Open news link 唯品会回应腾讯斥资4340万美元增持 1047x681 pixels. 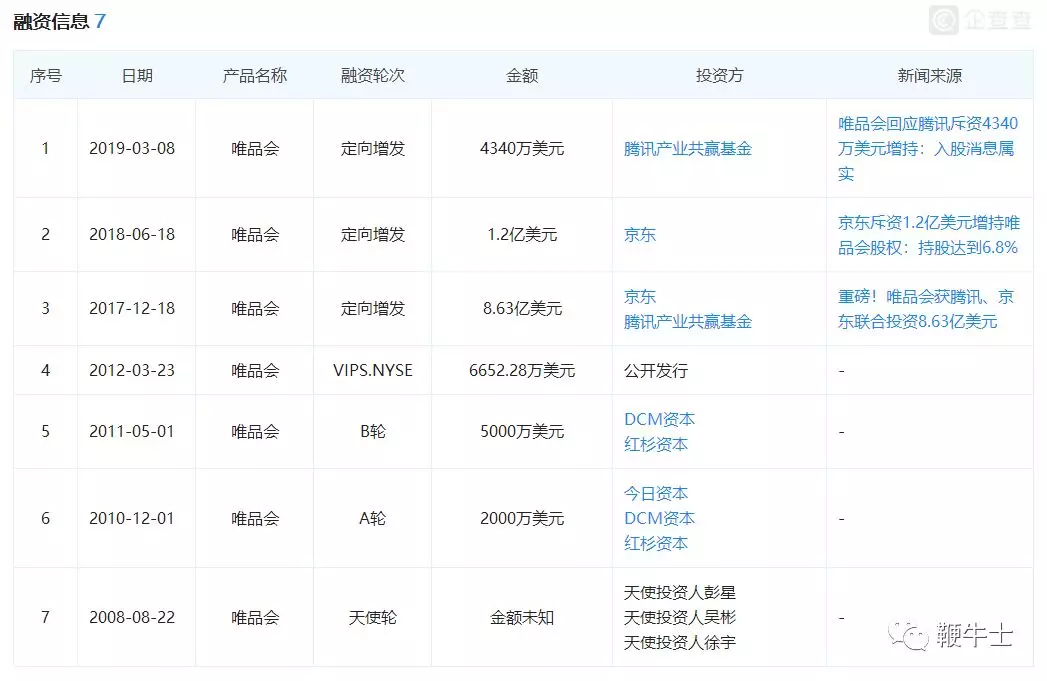(x=927, y=148)
